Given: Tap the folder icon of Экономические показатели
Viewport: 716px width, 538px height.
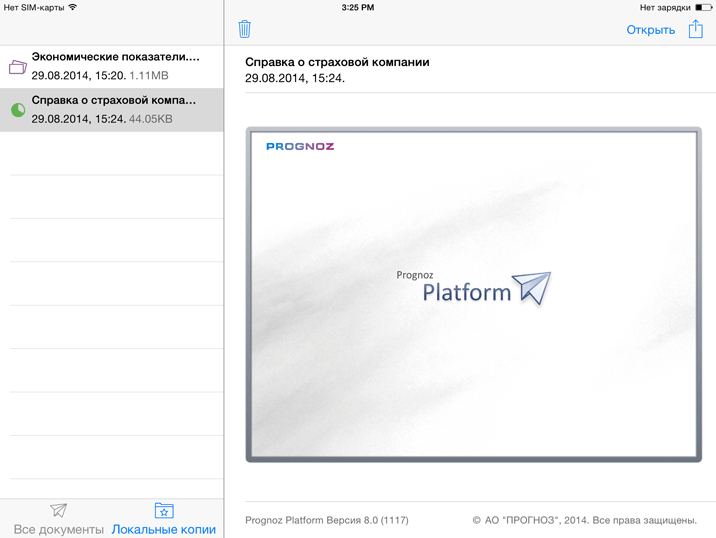Looking at the screenshot, I should point(18,67).
